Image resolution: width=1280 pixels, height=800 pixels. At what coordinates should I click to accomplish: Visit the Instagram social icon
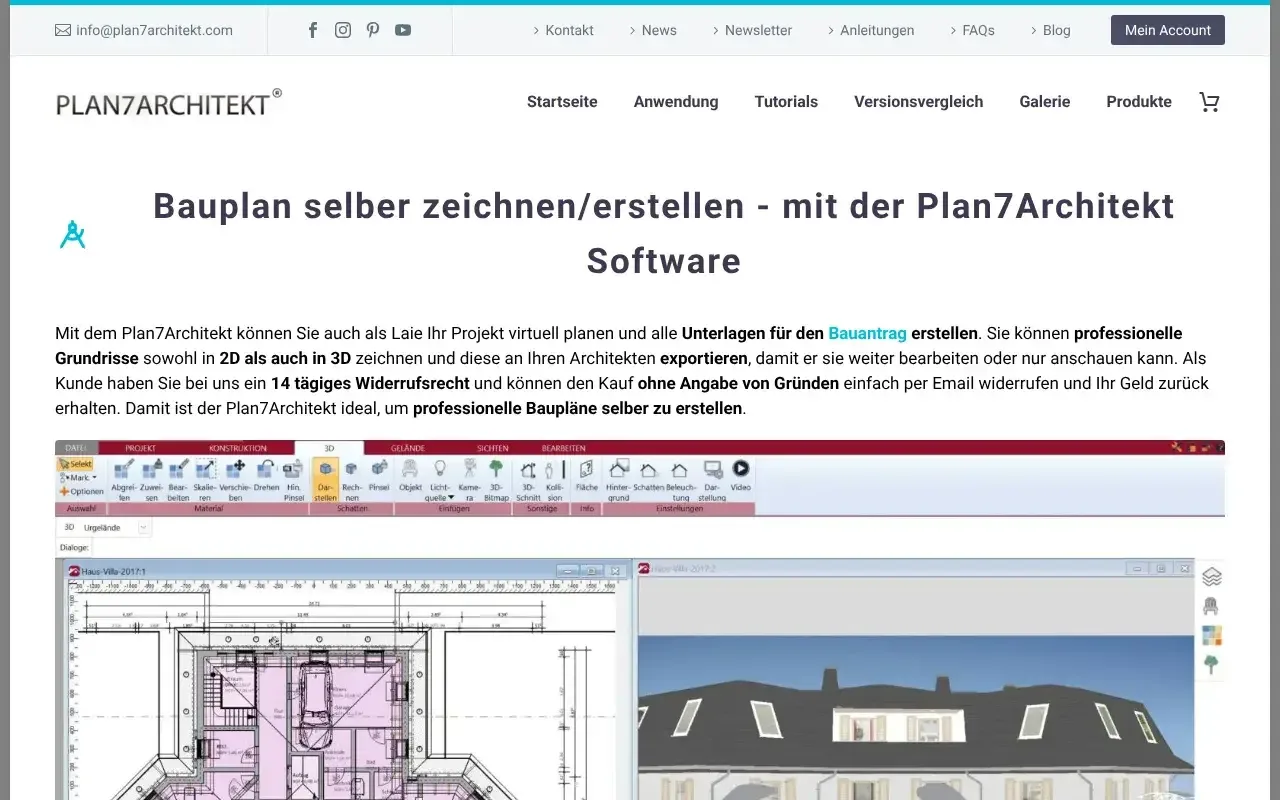coord(343,30)
